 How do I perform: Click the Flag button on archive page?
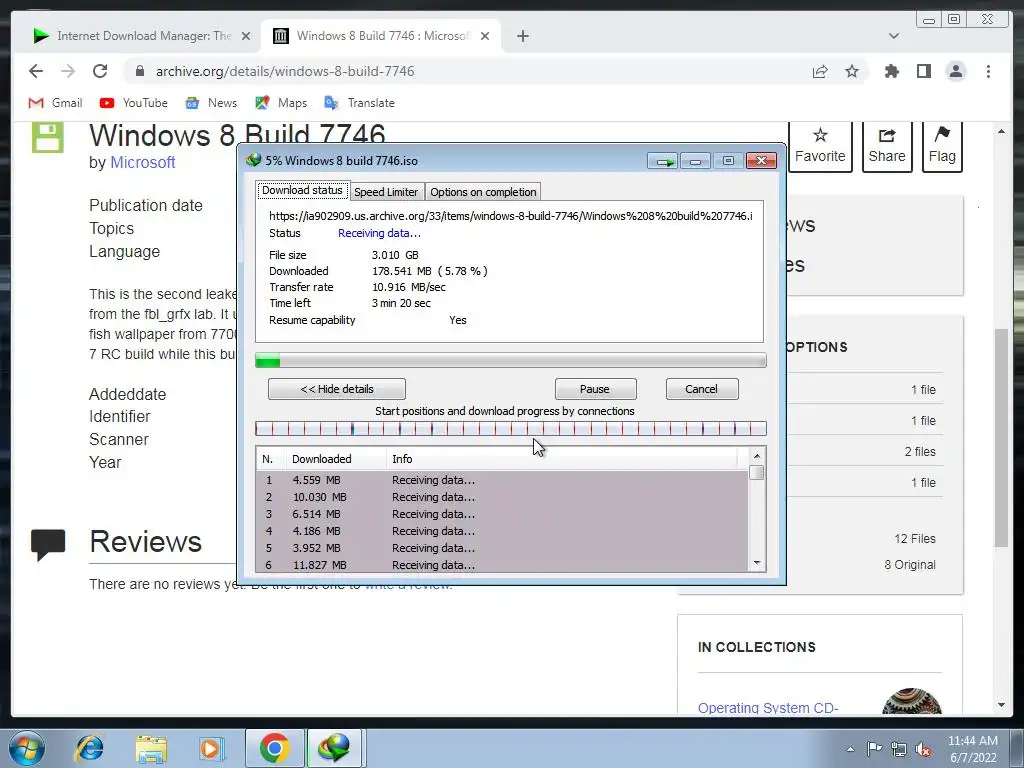coord(942,146)
